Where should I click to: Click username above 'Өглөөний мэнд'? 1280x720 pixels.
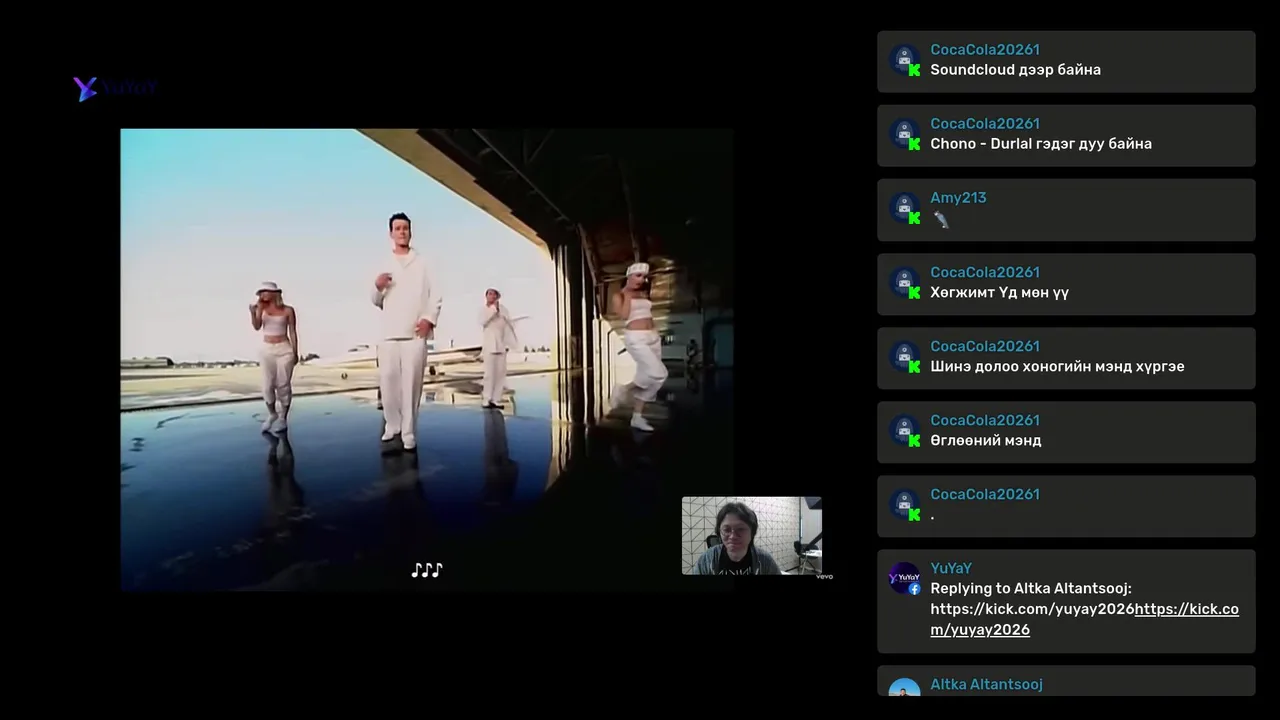985,419
